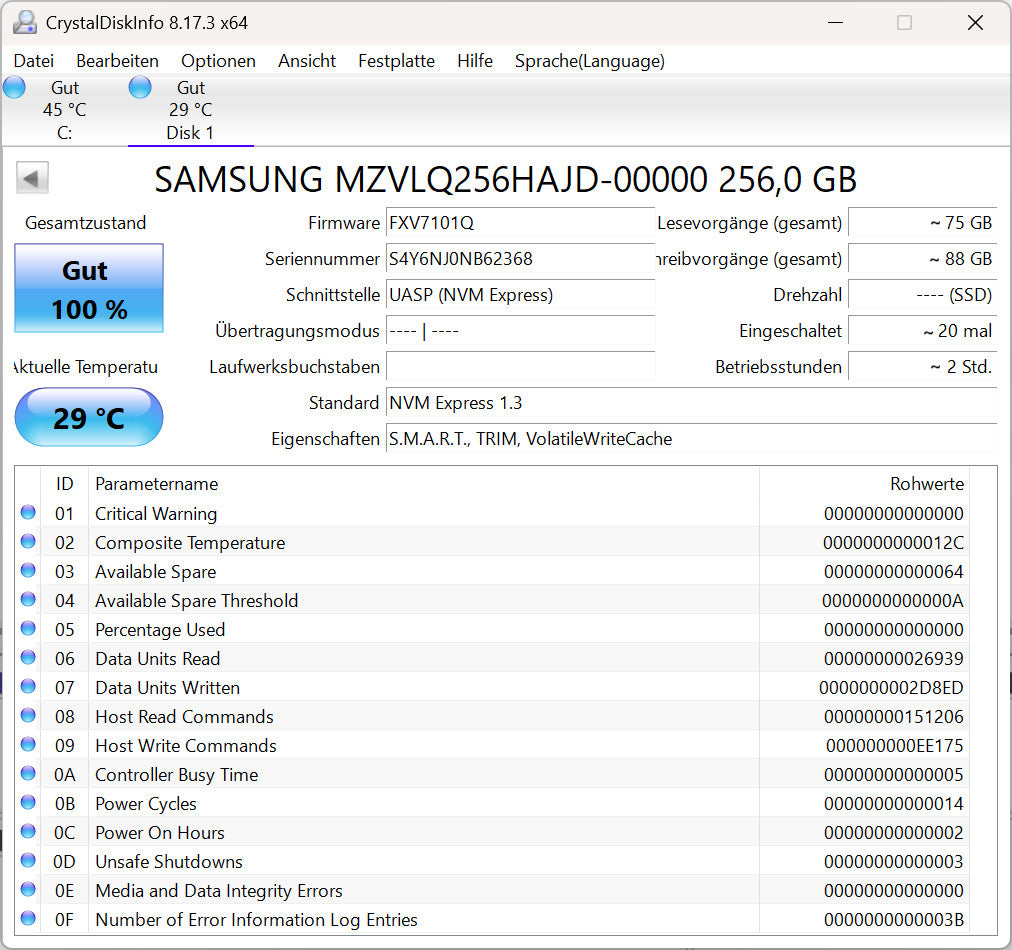Click the blue health indicator above the C: tab

point(14,87)
